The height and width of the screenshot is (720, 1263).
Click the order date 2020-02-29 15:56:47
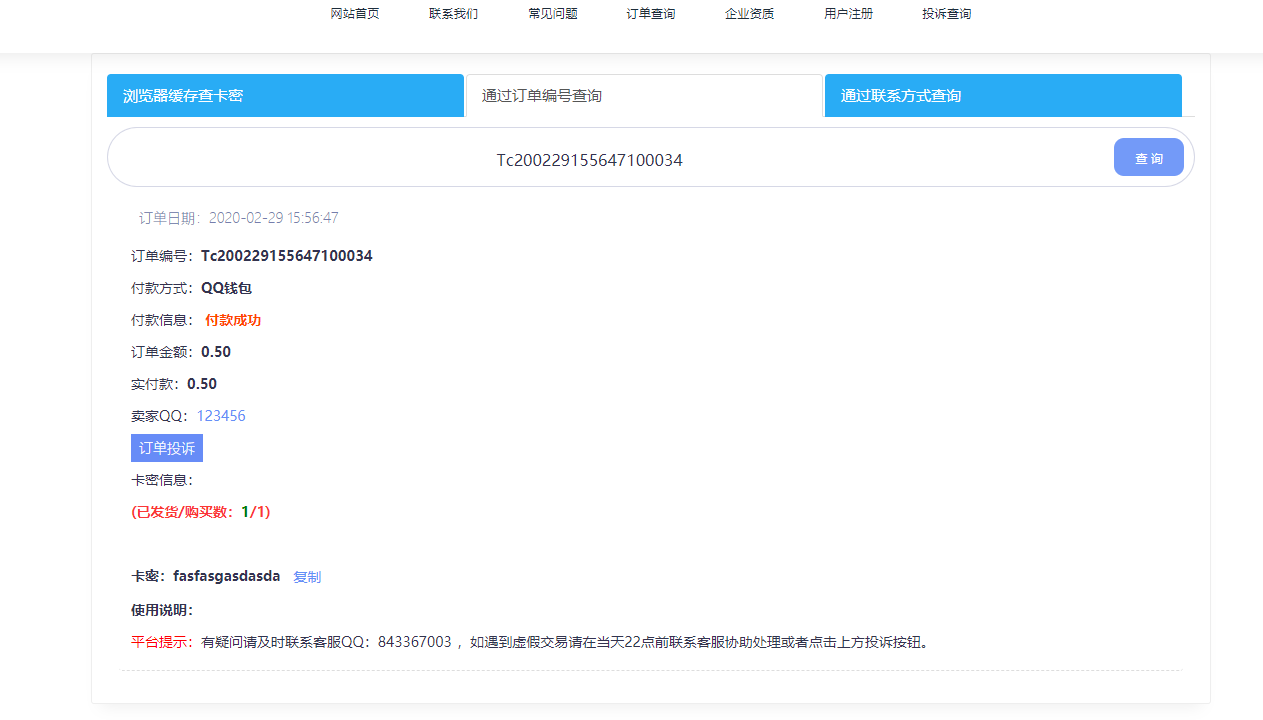(273, 218)
